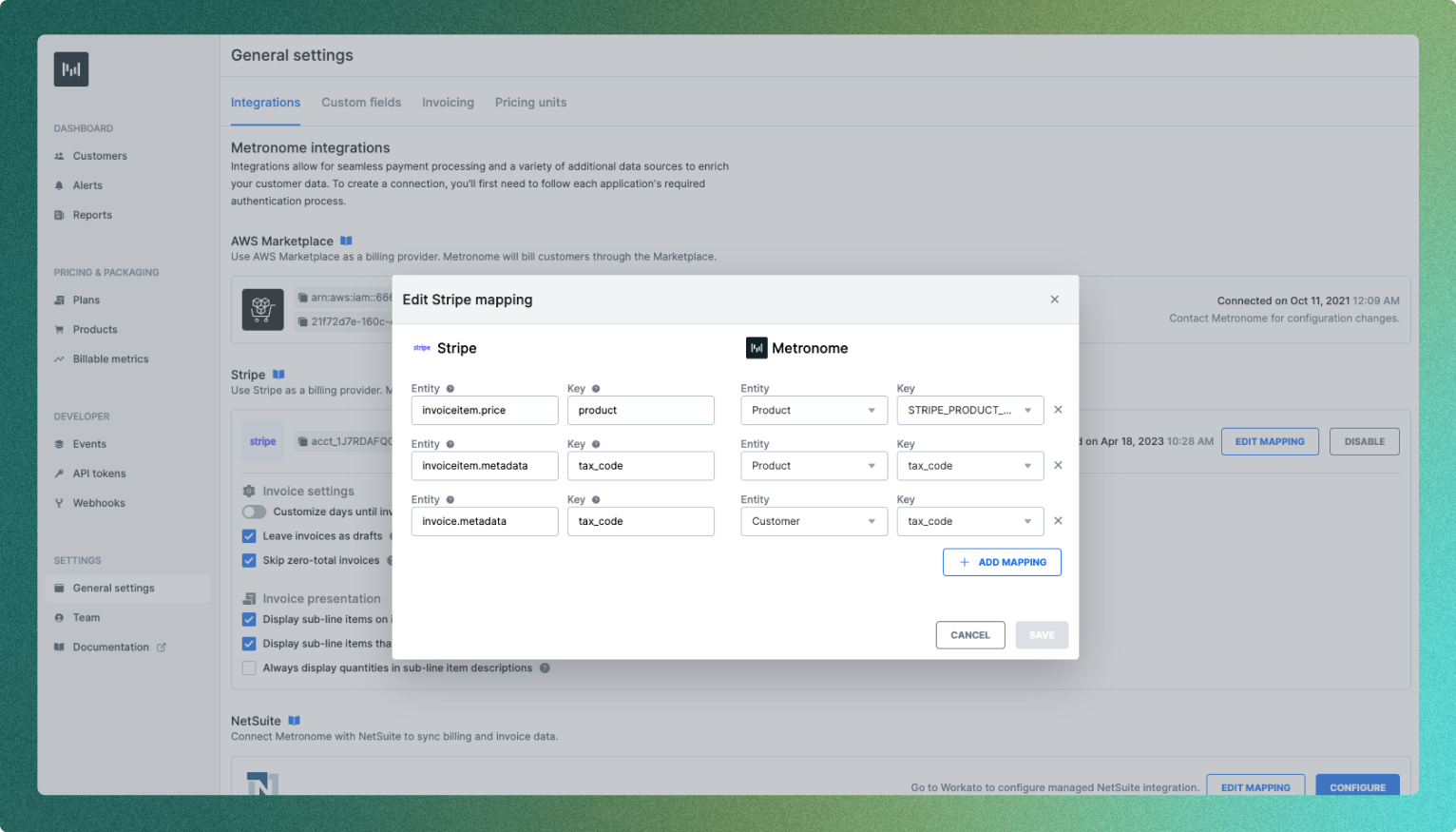Click info icon beside invoice.metadata Entity label

point(450,500)
